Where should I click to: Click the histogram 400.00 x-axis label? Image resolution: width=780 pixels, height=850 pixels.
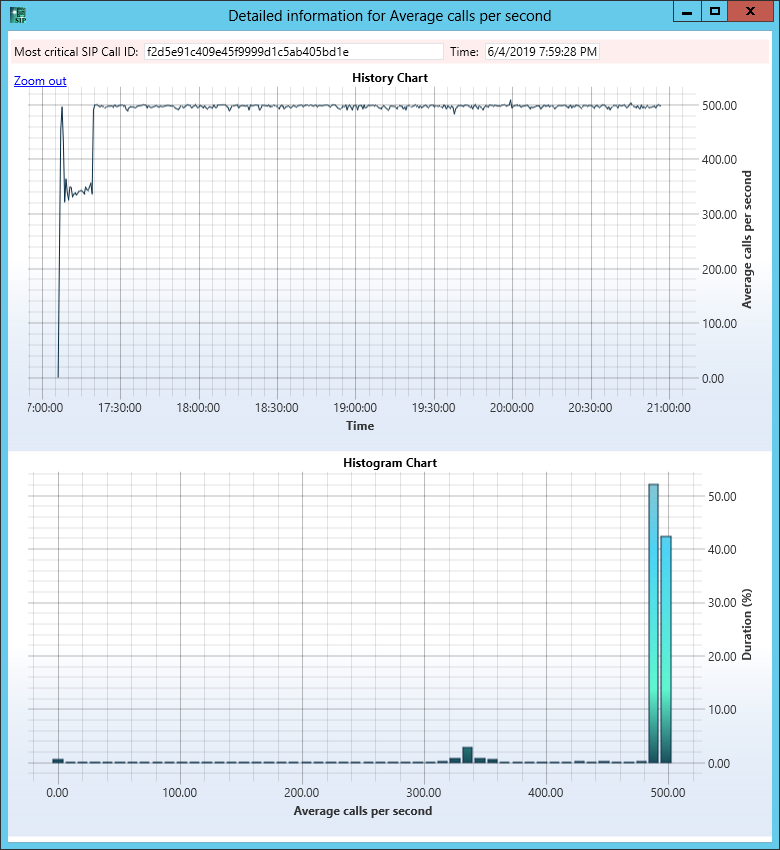[546, 793]
